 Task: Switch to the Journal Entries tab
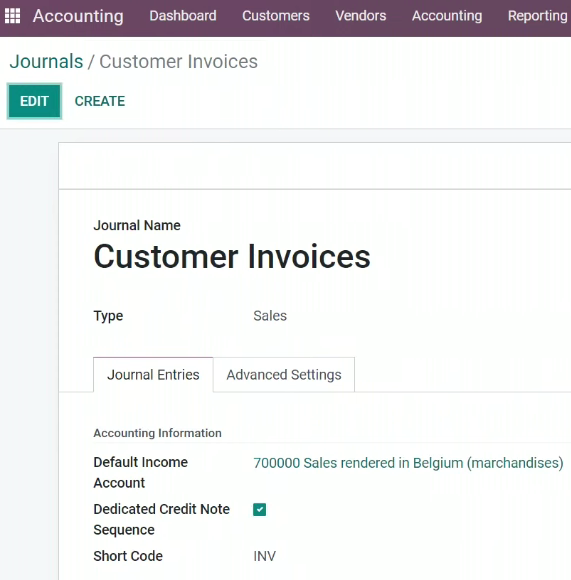point(153,375)
